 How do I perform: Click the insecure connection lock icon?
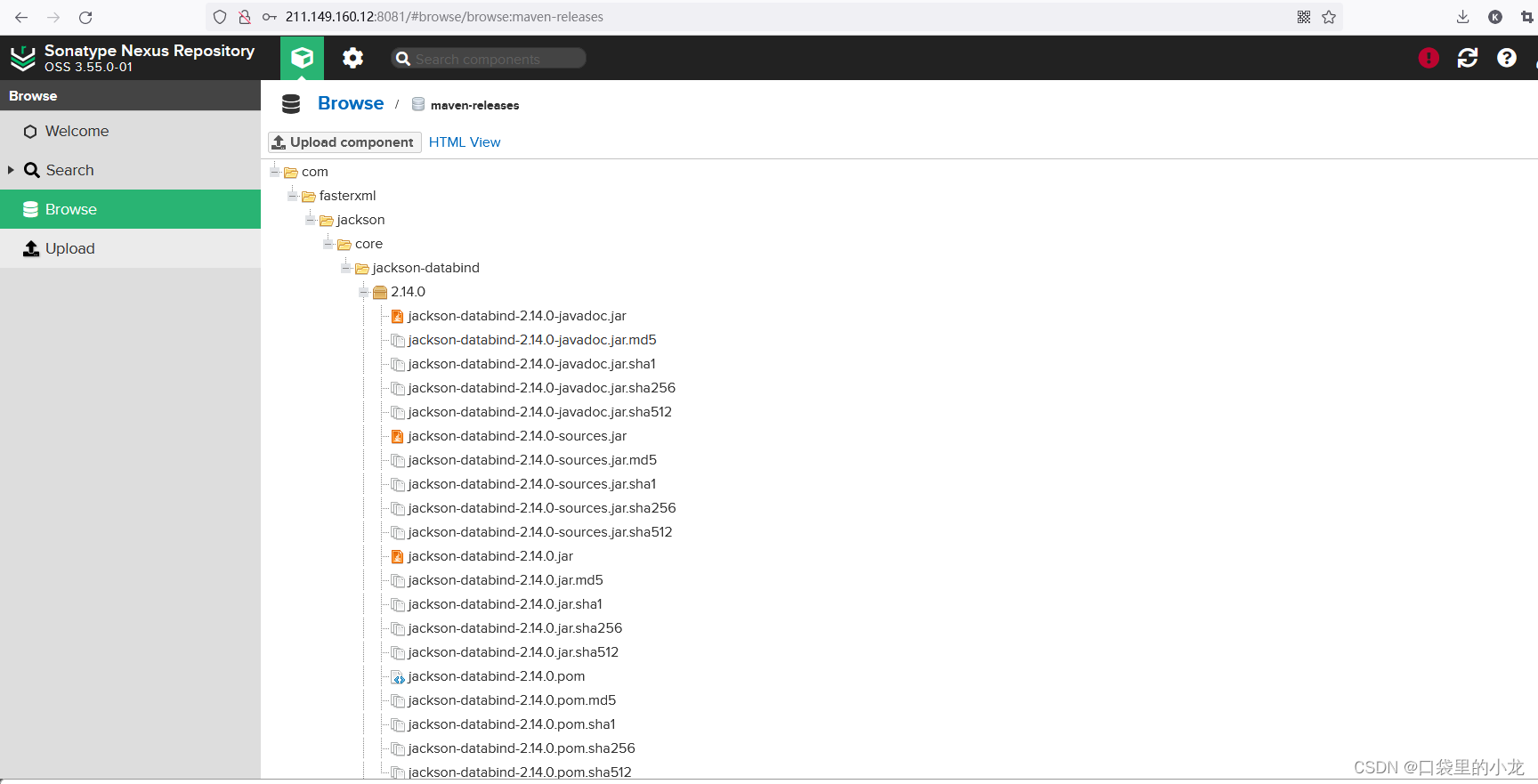(245, 17)
